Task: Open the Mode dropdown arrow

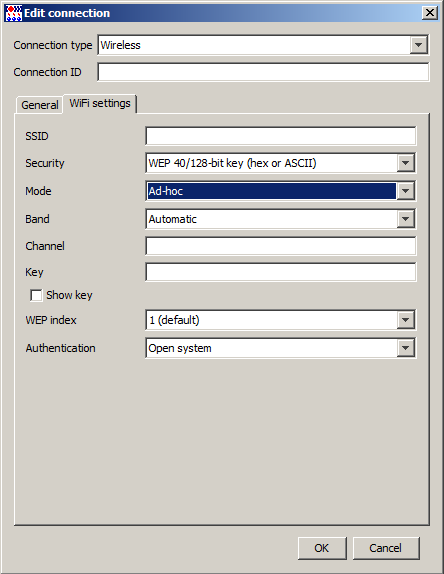Action: (406, 191)
